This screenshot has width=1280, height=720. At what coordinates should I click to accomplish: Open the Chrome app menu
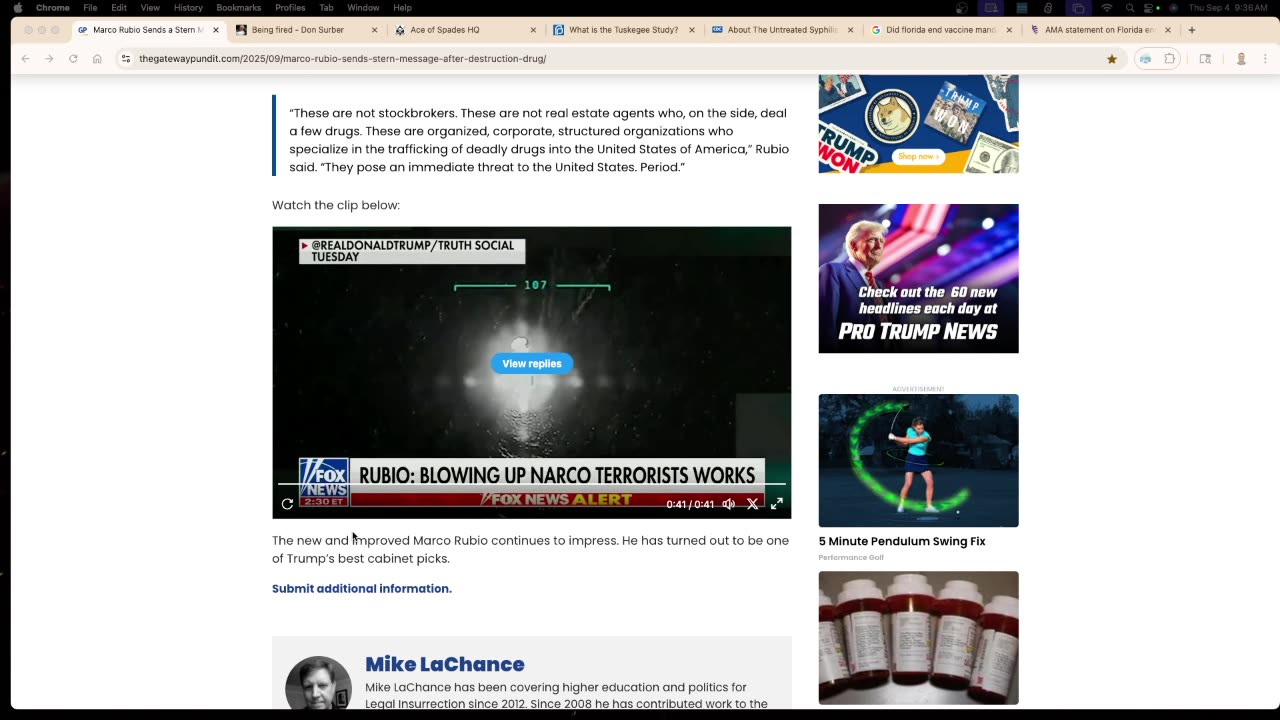(52, 8)
